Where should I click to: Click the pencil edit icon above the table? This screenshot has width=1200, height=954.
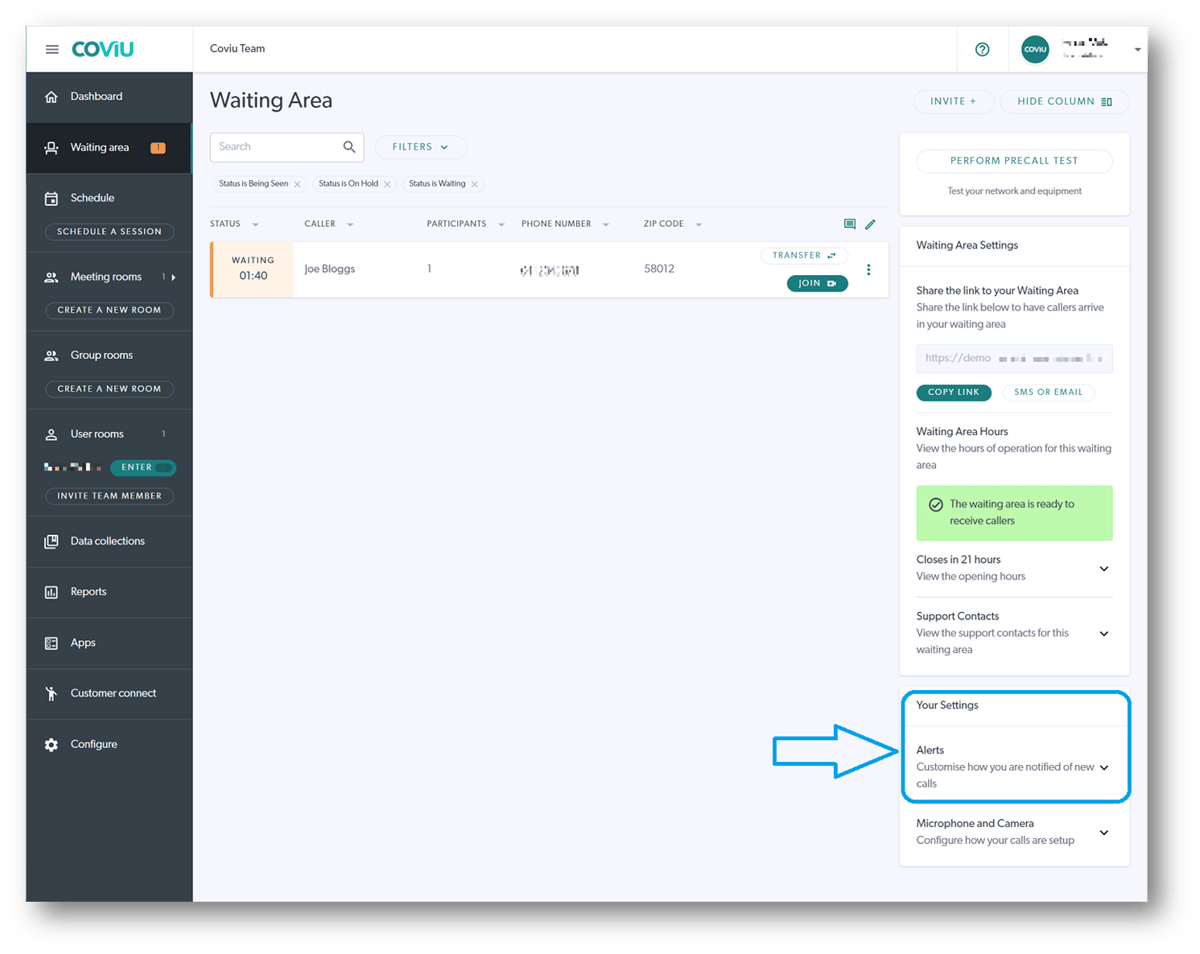(x=870, y=224)
